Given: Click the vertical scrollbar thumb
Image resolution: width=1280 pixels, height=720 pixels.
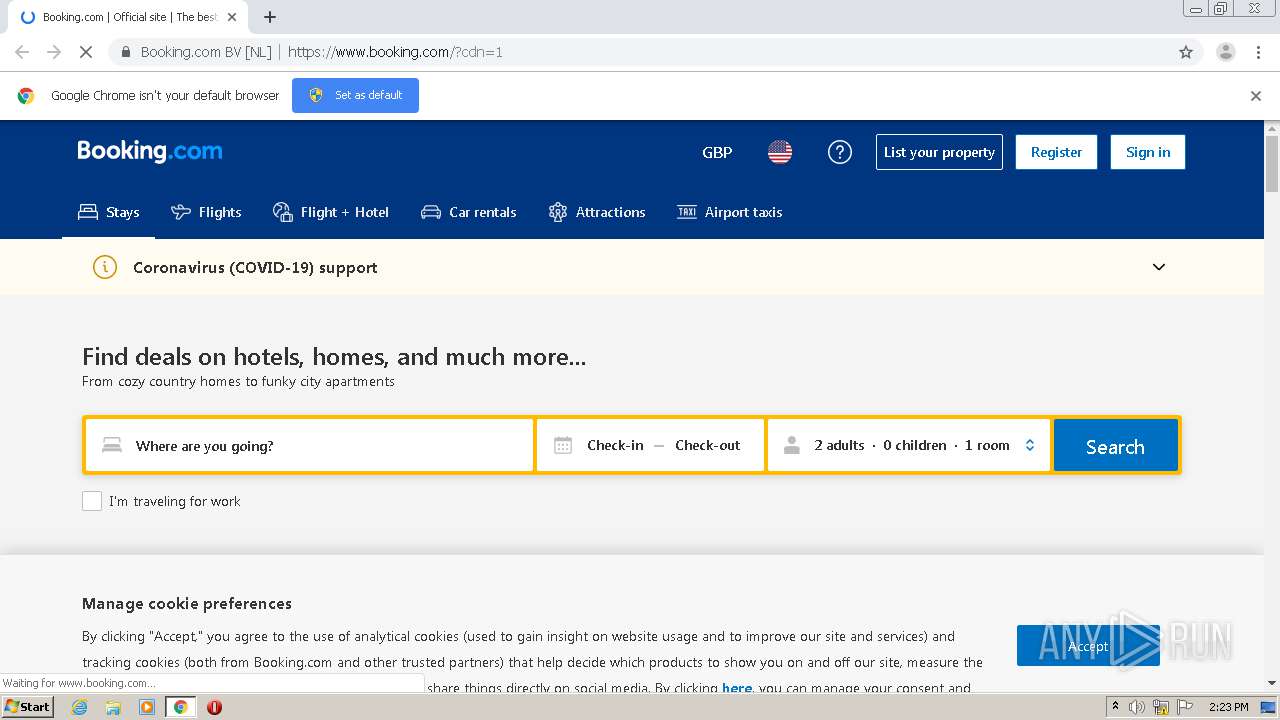Looking at the screenshot, I should point(1272,162).
